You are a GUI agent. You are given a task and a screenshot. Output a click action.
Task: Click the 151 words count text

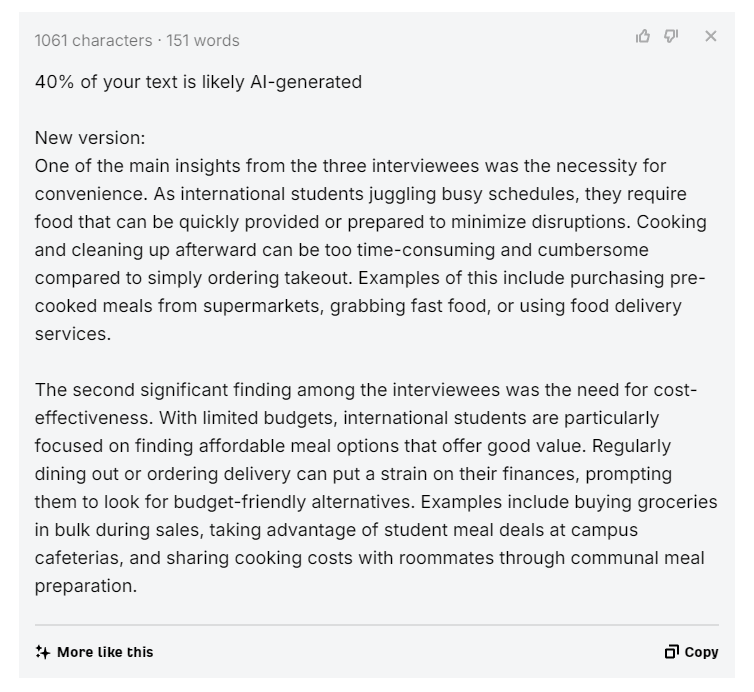[x=202, y=40]
